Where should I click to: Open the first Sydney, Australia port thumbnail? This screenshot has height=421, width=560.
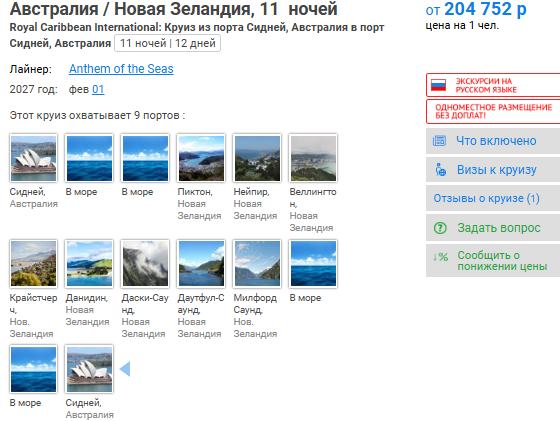point(34,158)
